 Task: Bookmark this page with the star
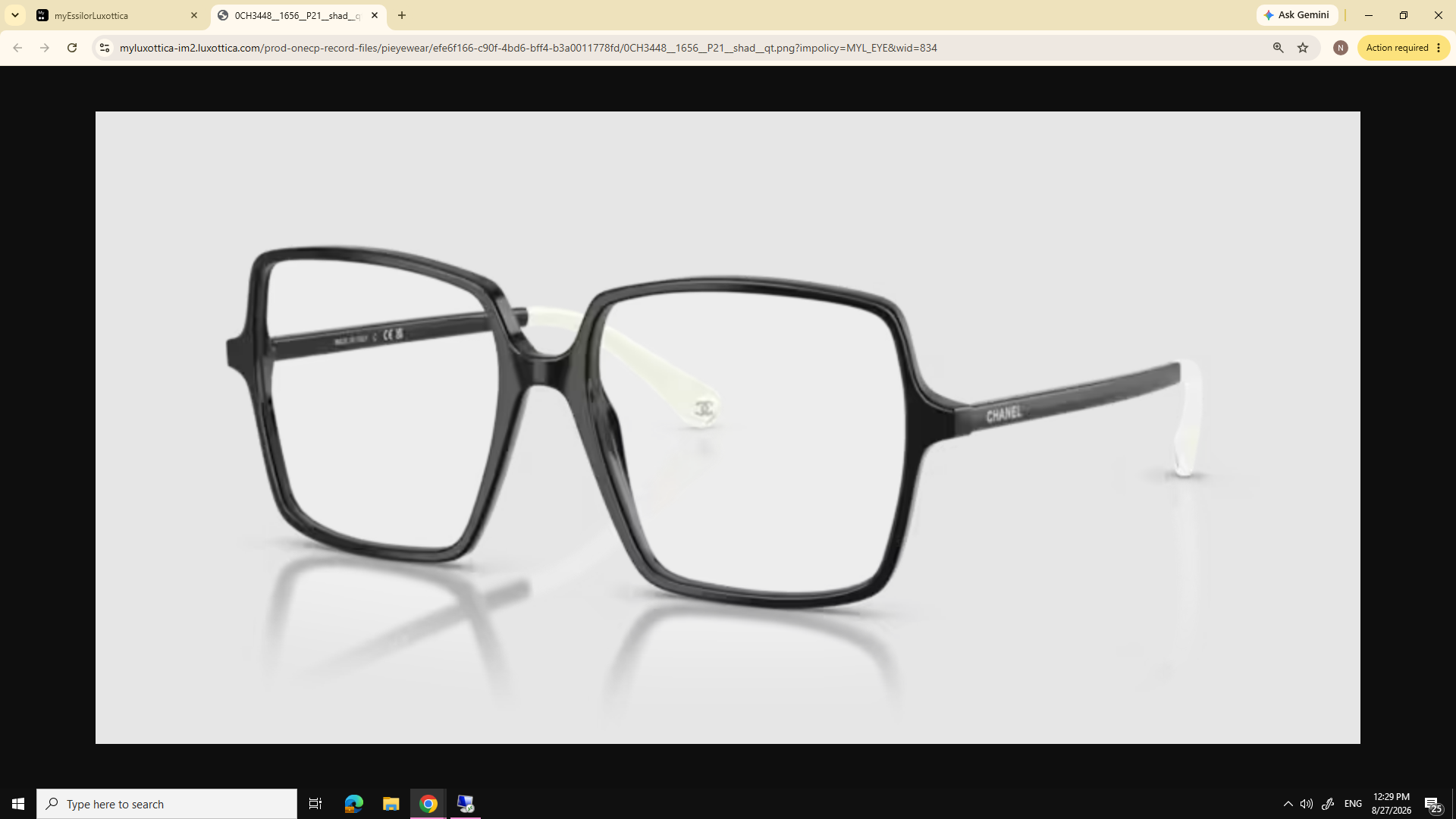1303,48
